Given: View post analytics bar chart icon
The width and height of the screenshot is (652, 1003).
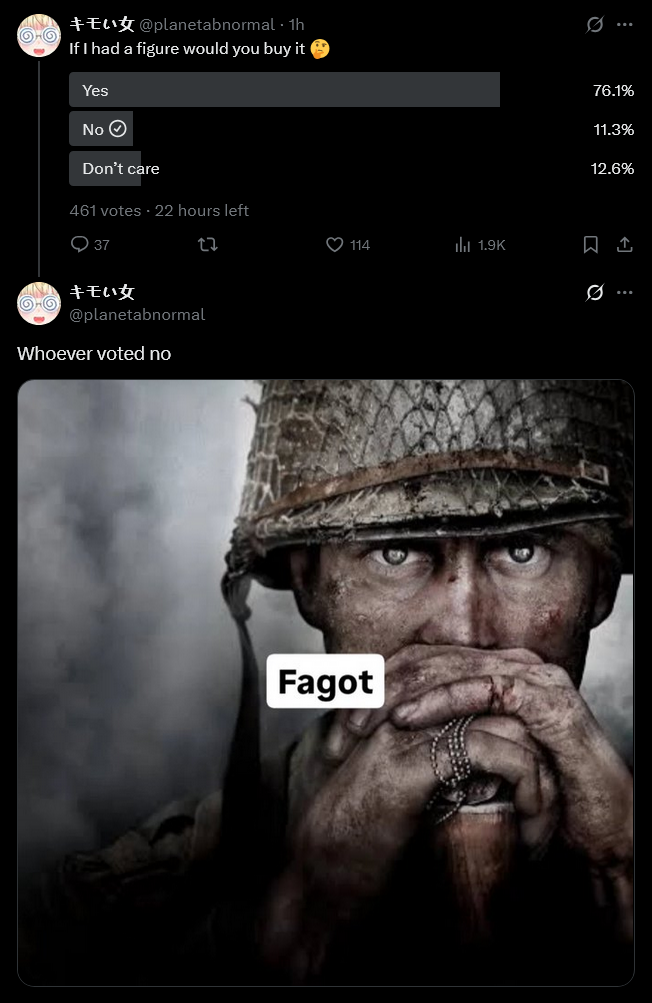Looking at the screenshot, I should (x=463, y=244).
